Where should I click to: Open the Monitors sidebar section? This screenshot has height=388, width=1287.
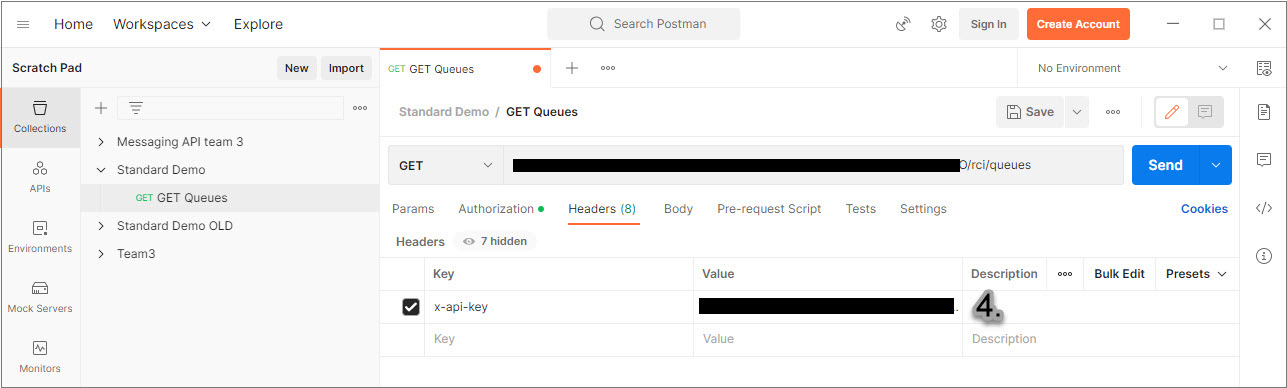pyautogui.click(x=40, y=357)
